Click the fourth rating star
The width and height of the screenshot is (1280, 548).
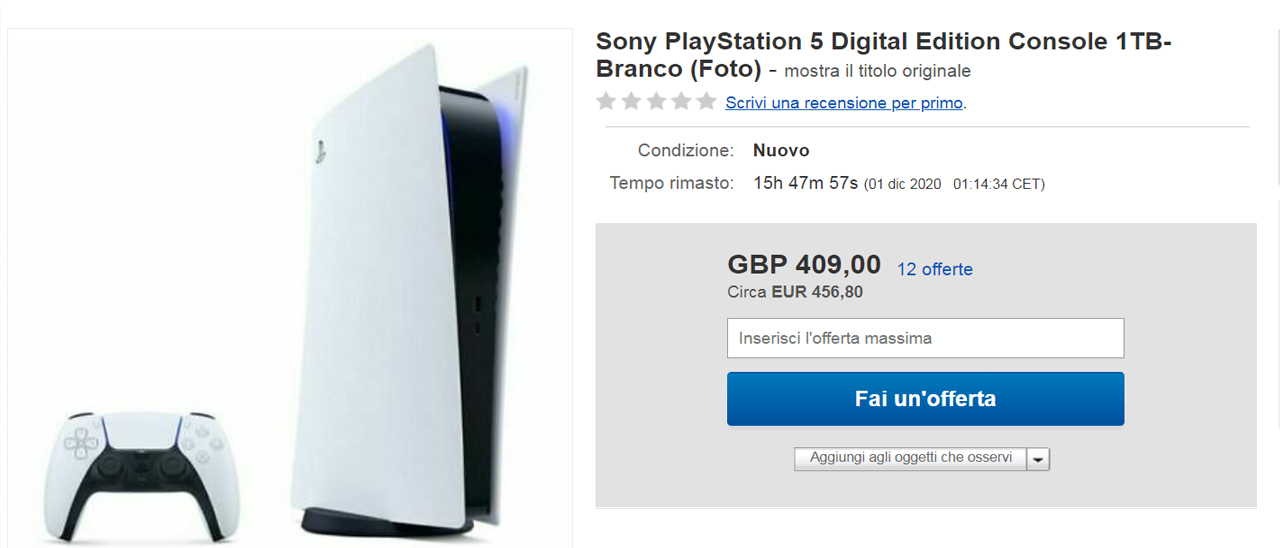click(x=681, y=101)
